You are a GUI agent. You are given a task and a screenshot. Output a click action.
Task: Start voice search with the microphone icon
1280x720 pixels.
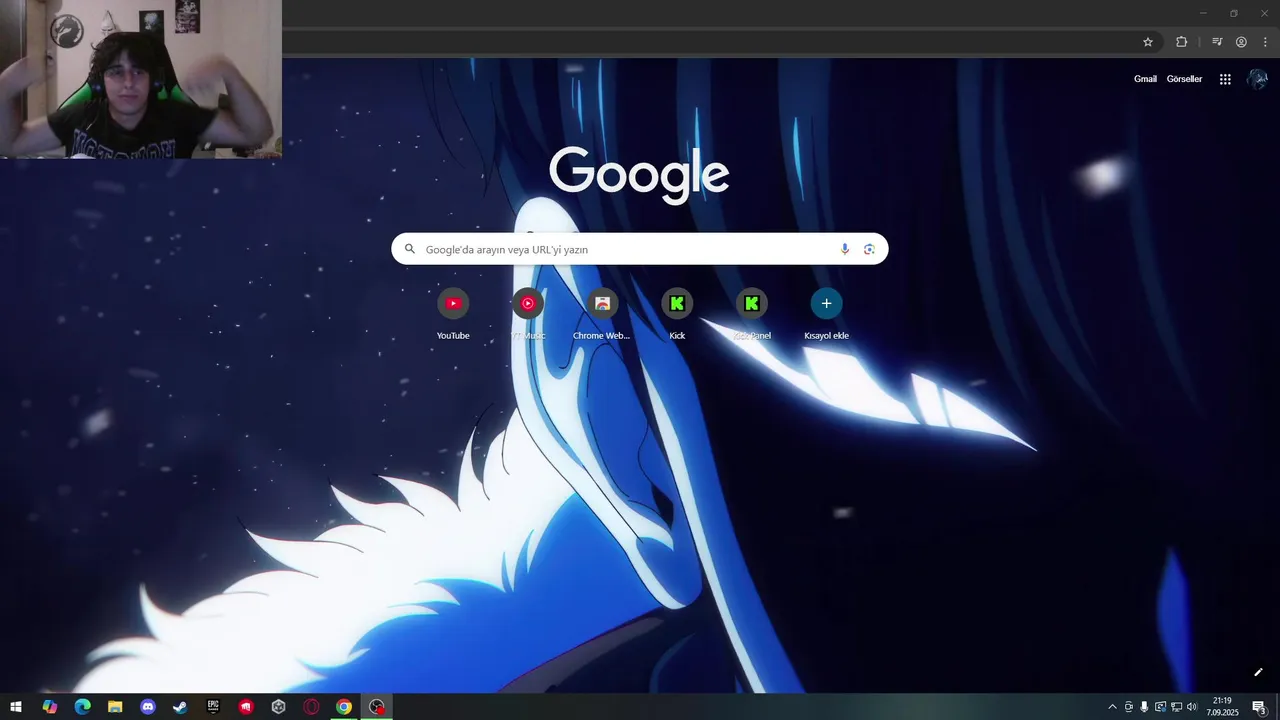point(845,249)
